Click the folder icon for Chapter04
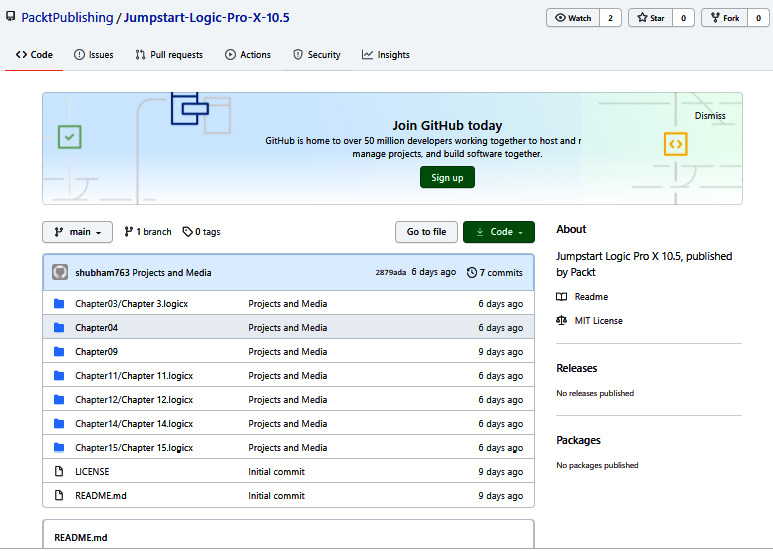Screen dimensions: 773x551 pyautogui.click(x=59, y=328)
